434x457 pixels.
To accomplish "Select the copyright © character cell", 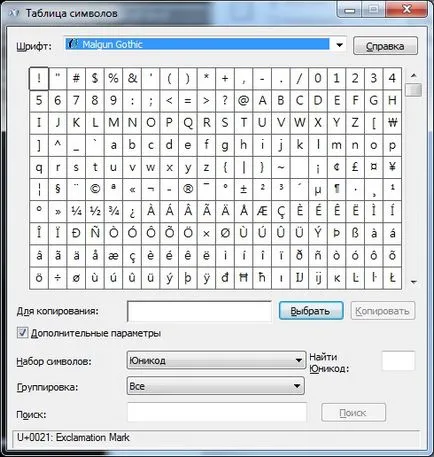I will pos(95,189).
